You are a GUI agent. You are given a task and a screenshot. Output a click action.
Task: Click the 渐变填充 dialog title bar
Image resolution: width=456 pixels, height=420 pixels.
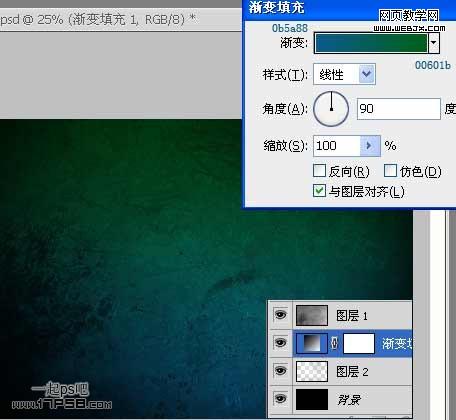[350, 9]
